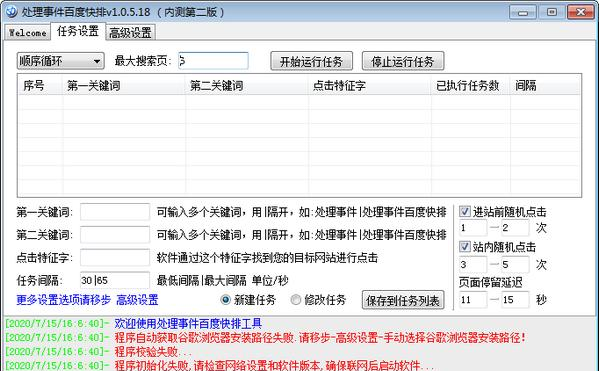The width and height of the screenshot is (599, 371).
Task: Click the app icon in the title bar
Action: tap(11, 11)
